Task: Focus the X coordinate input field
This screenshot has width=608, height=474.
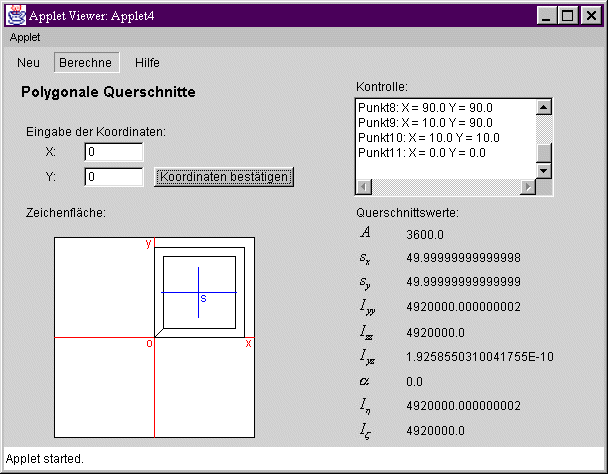Action: [x=114, y=152]
